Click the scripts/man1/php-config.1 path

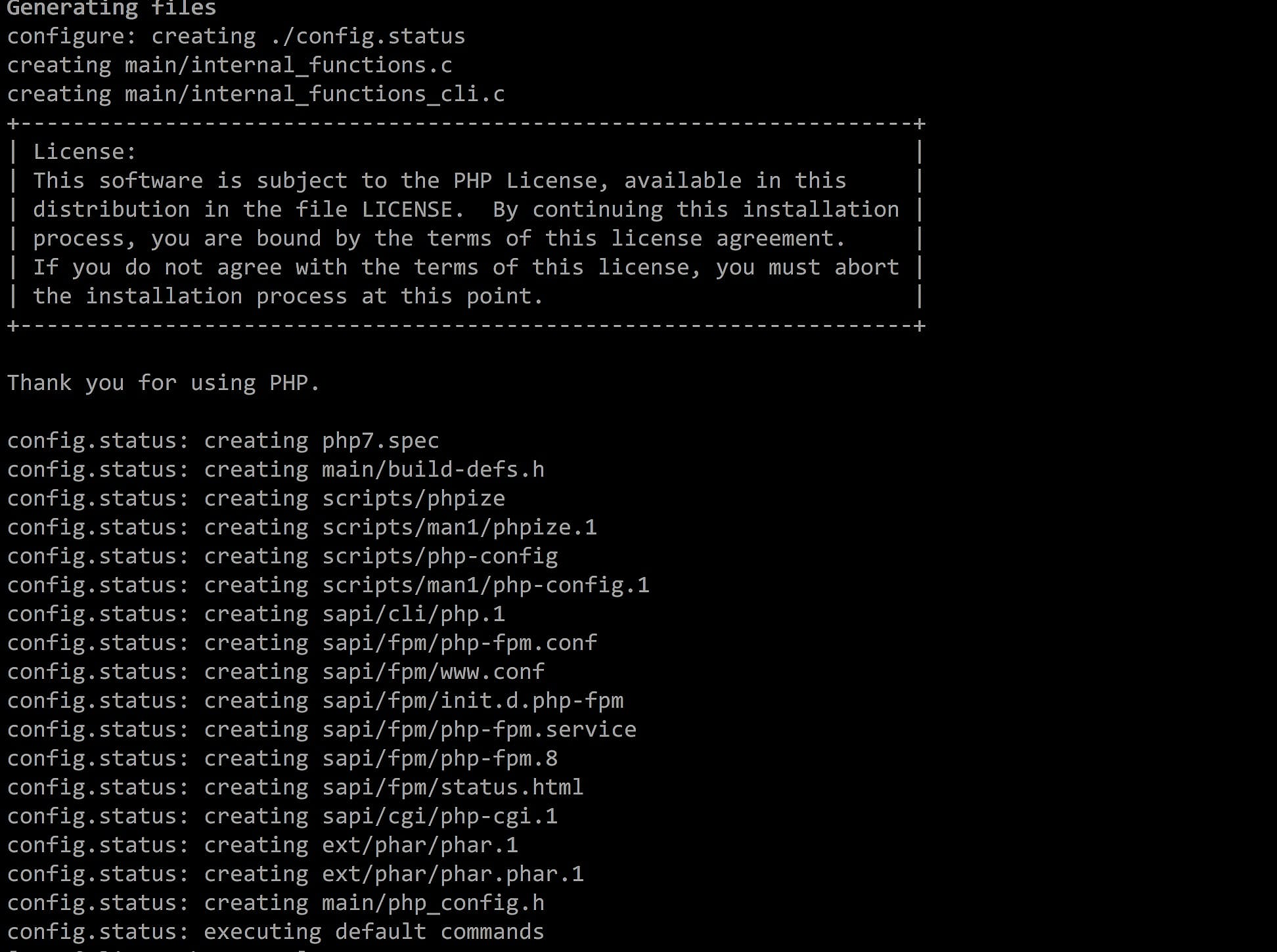[485, 585]
